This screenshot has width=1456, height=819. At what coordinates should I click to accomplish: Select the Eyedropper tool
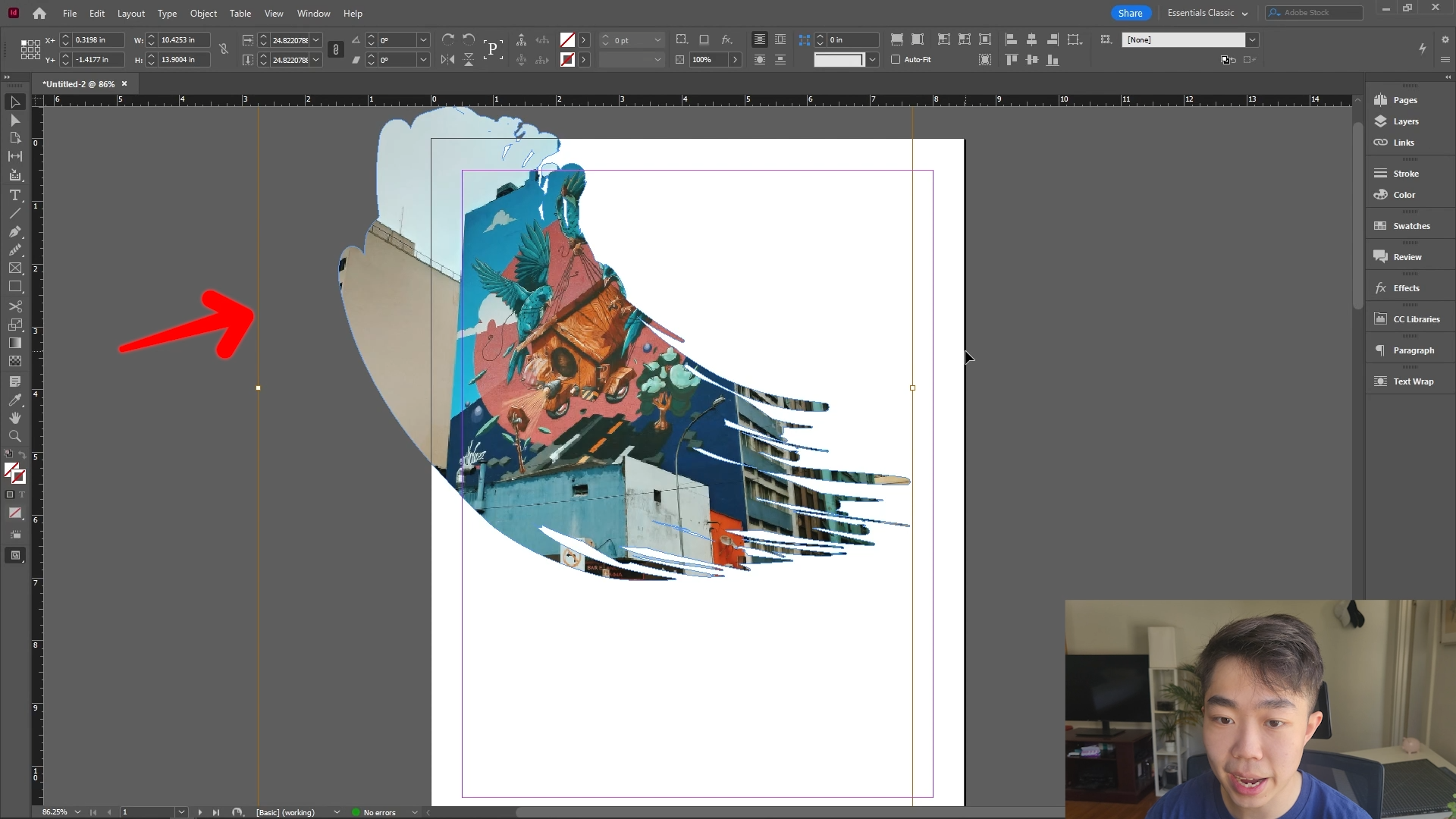(15, 400)
